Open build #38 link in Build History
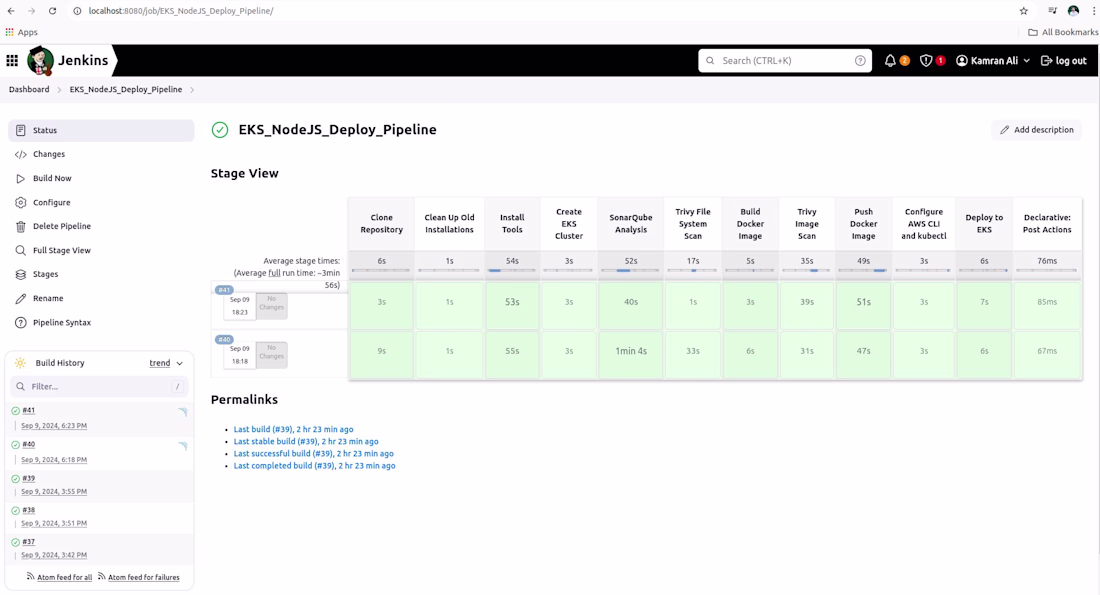1100x595 pixels. click(x=29, y=510)
